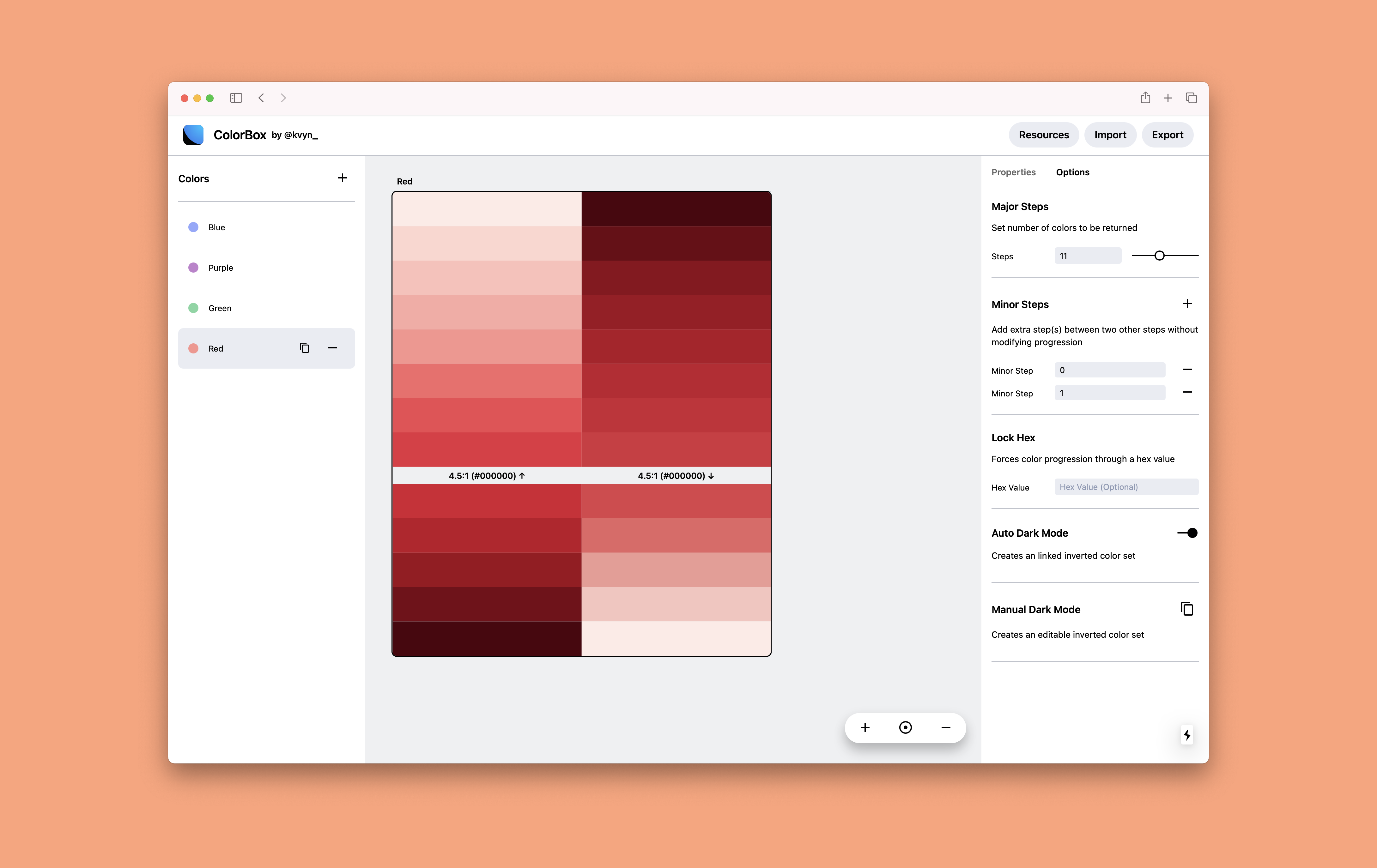
Task: Duplicate the Red color set
Action: [x=304, y=348]
